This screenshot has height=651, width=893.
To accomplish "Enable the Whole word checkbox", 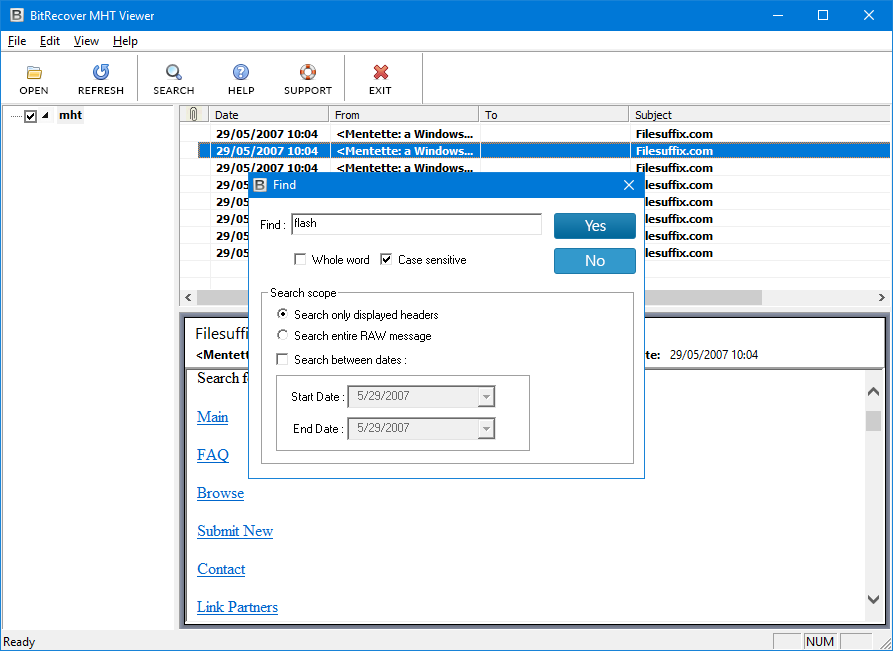I will point(300,260).
